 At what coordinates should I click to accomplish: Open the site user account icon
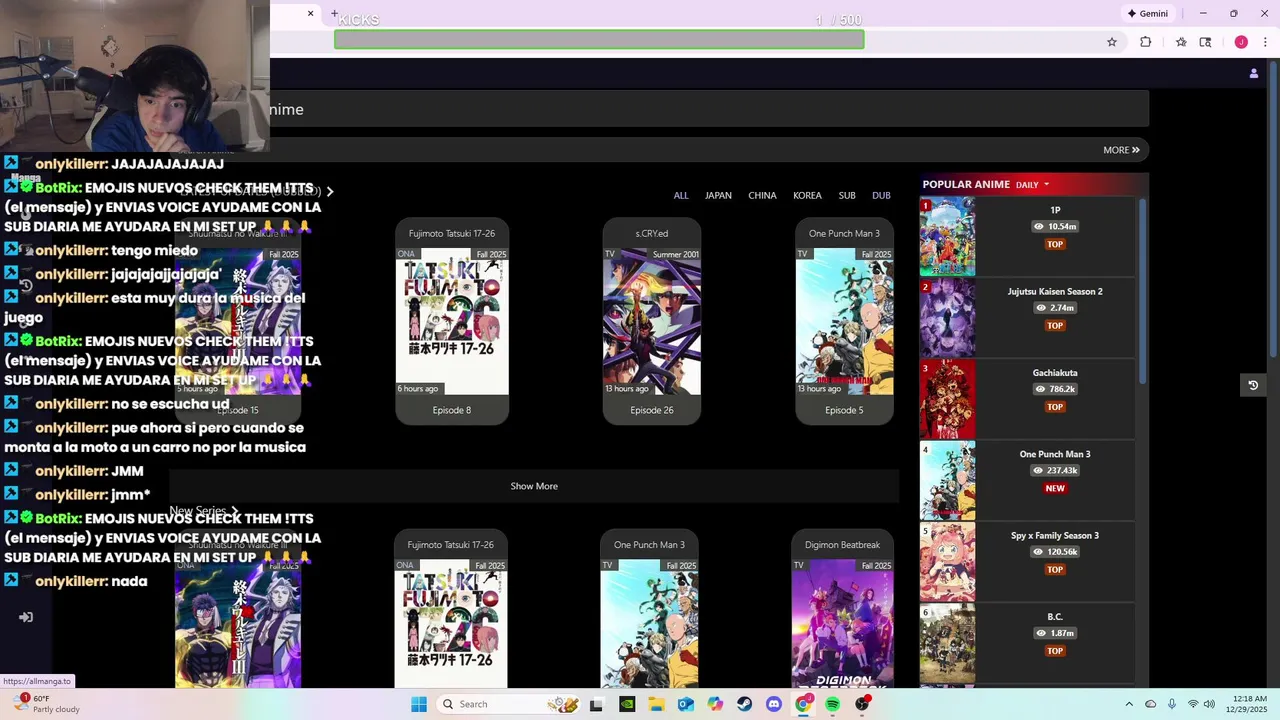pos(1254,73)
